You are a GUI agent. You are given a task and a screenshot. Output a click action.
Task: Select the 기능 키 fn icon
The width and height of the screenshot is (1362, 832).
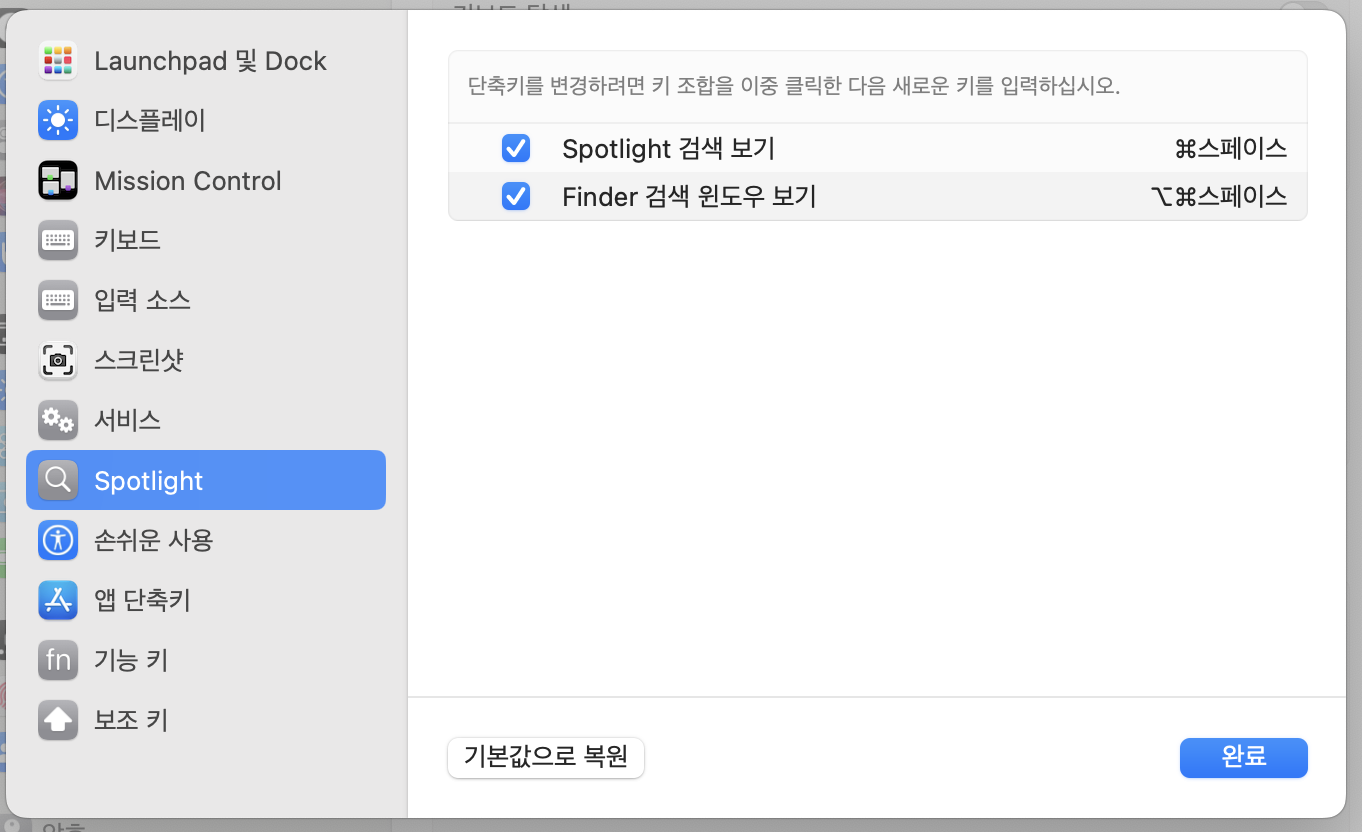coord(58,660)
